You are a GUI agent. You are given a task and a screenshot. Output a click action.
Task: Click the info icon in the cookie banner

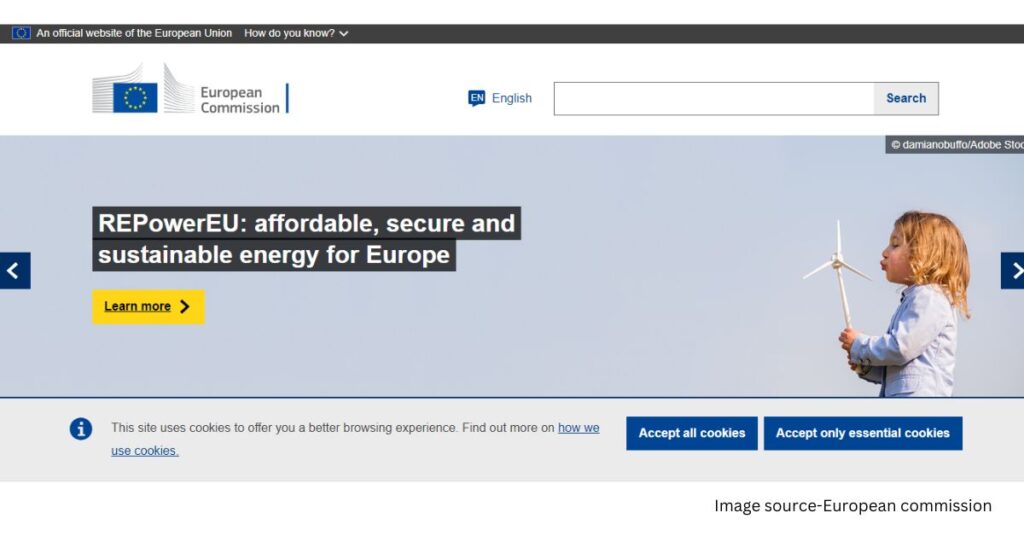[81, 429]
